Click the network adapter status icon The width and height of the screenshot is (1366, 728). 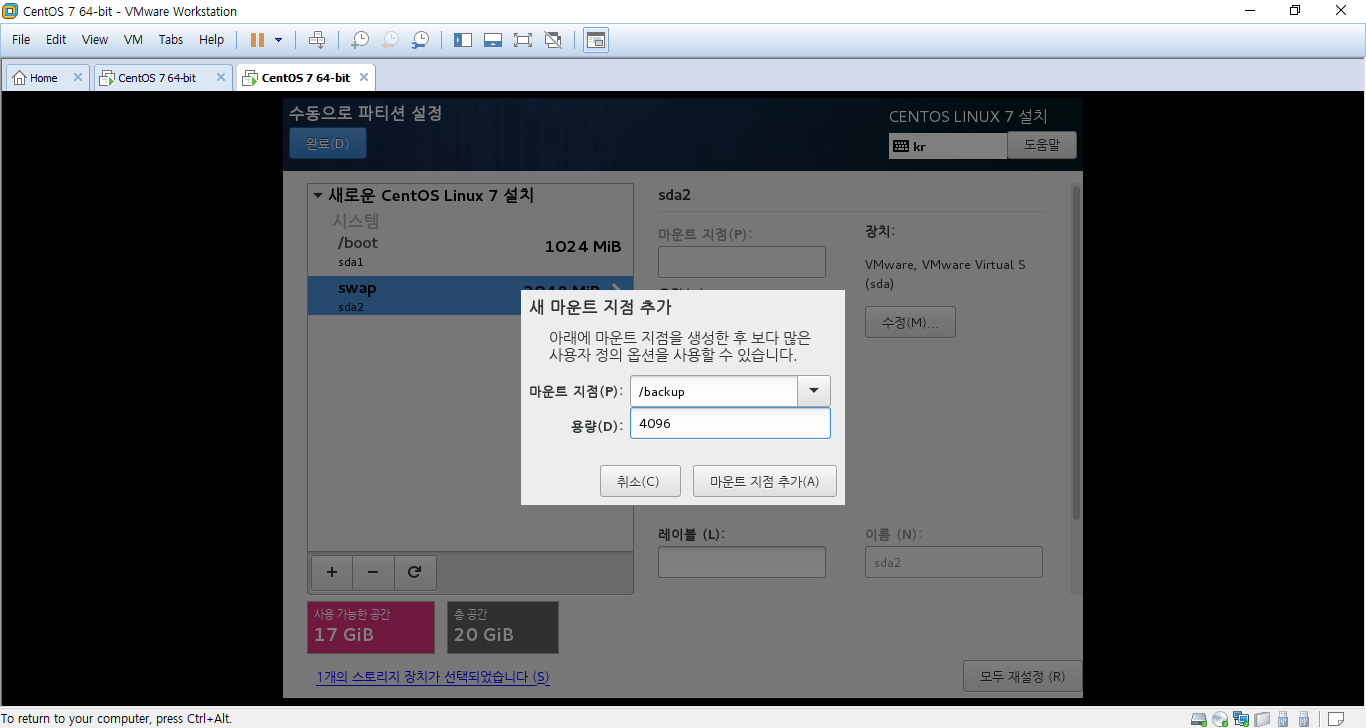pyautogui.click(x=1241, y=719)
